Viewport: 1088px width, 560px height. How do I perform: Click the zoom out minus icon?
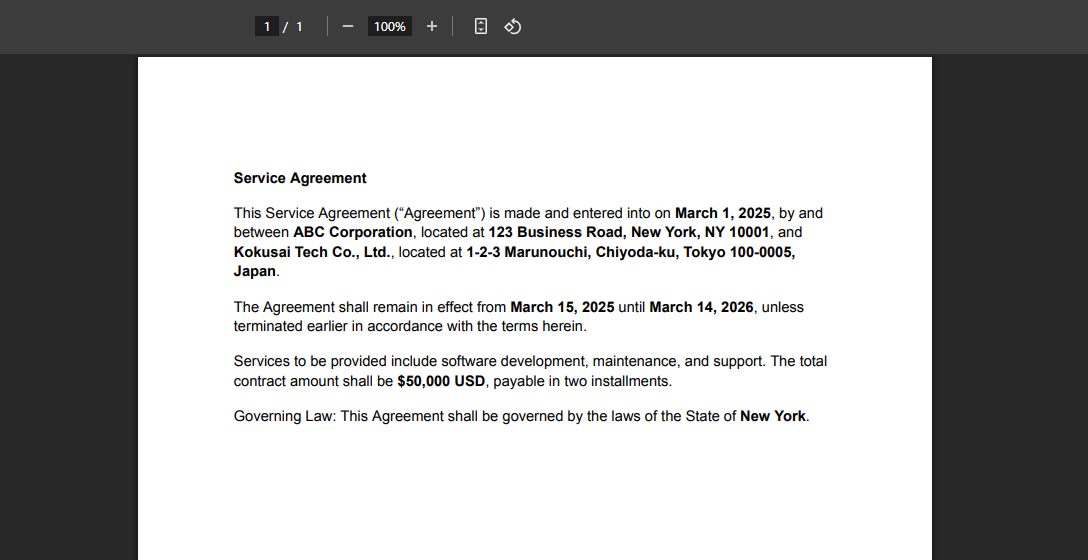pyautogui.click(x=348, y=26)
